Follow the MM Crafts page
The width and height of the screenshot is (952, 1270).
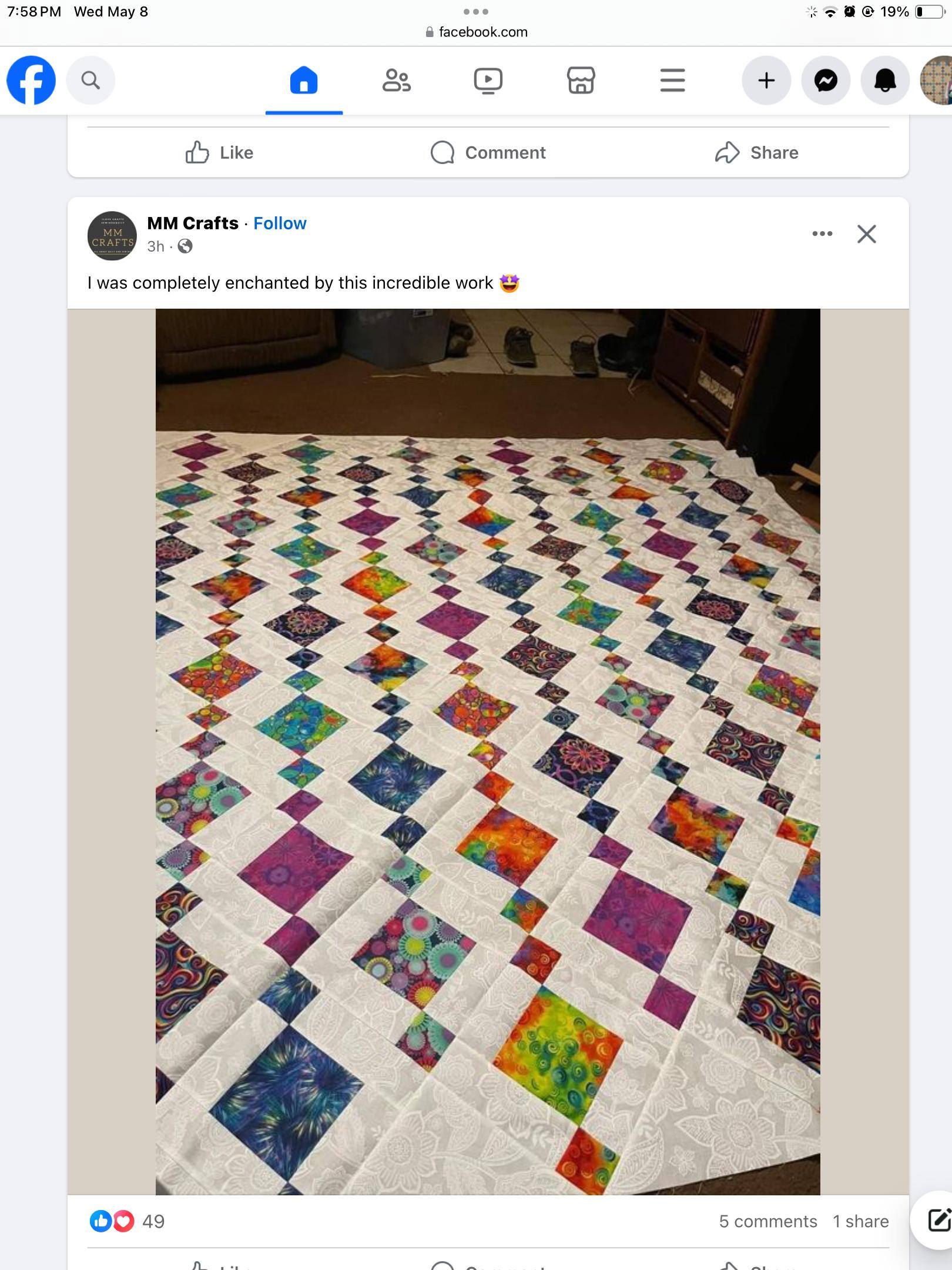(x=280, y=223)
